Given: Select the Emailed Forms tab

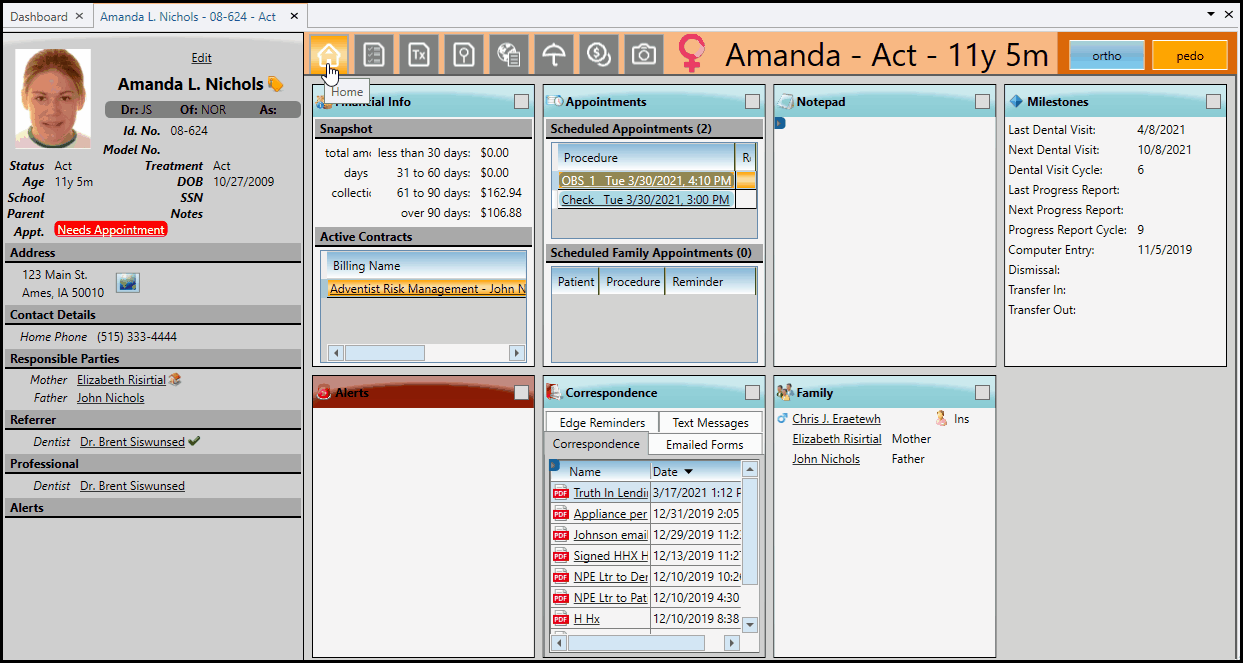Looking at the screenshot, I should 705,444.
